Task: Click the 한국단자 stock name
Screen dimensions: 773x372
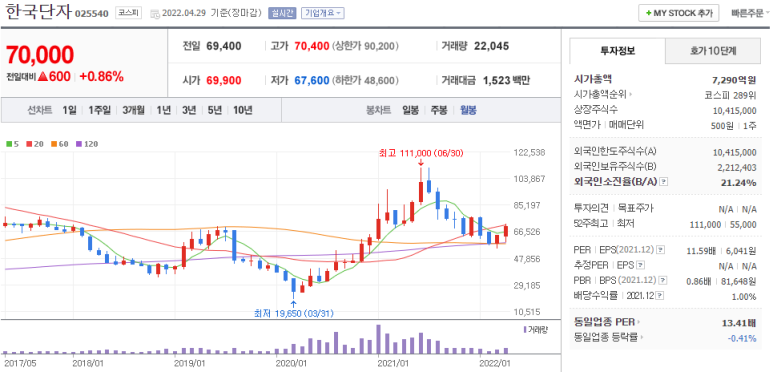Action: (38, 12)
